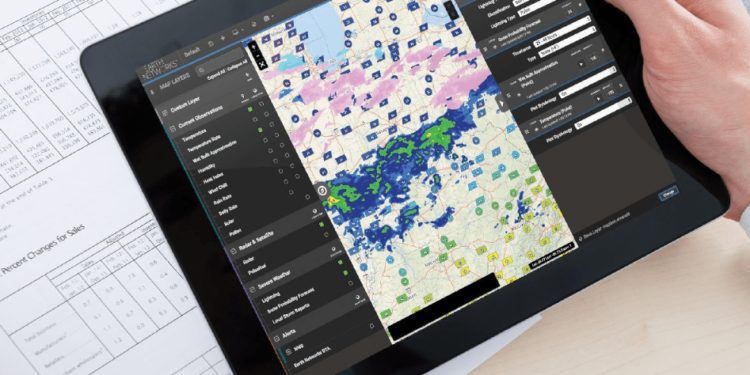Click Expand All in Map Layers
Viewport: 750px width, 375px height.
click(215, 76)
